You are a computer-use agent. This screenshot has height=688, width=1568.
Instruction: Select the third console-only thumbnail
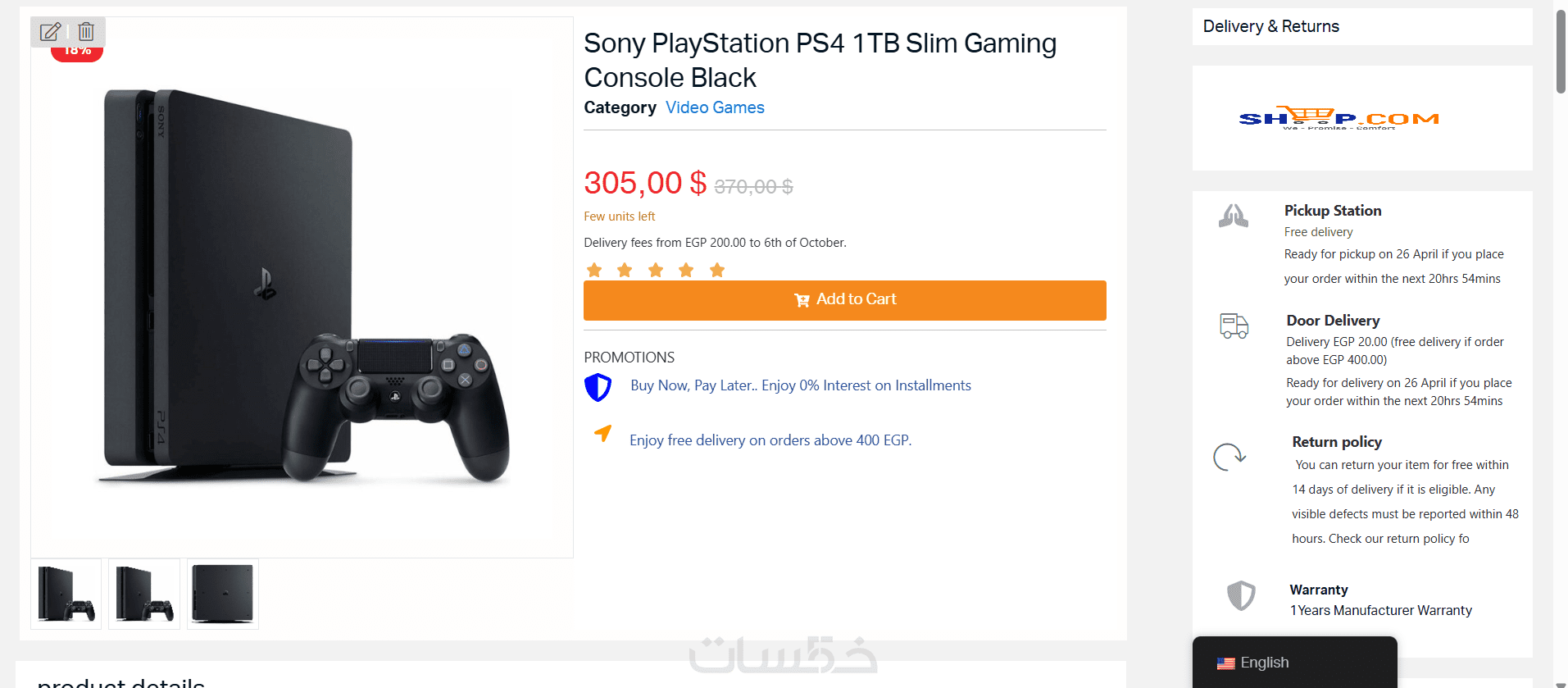pos(223,595)
